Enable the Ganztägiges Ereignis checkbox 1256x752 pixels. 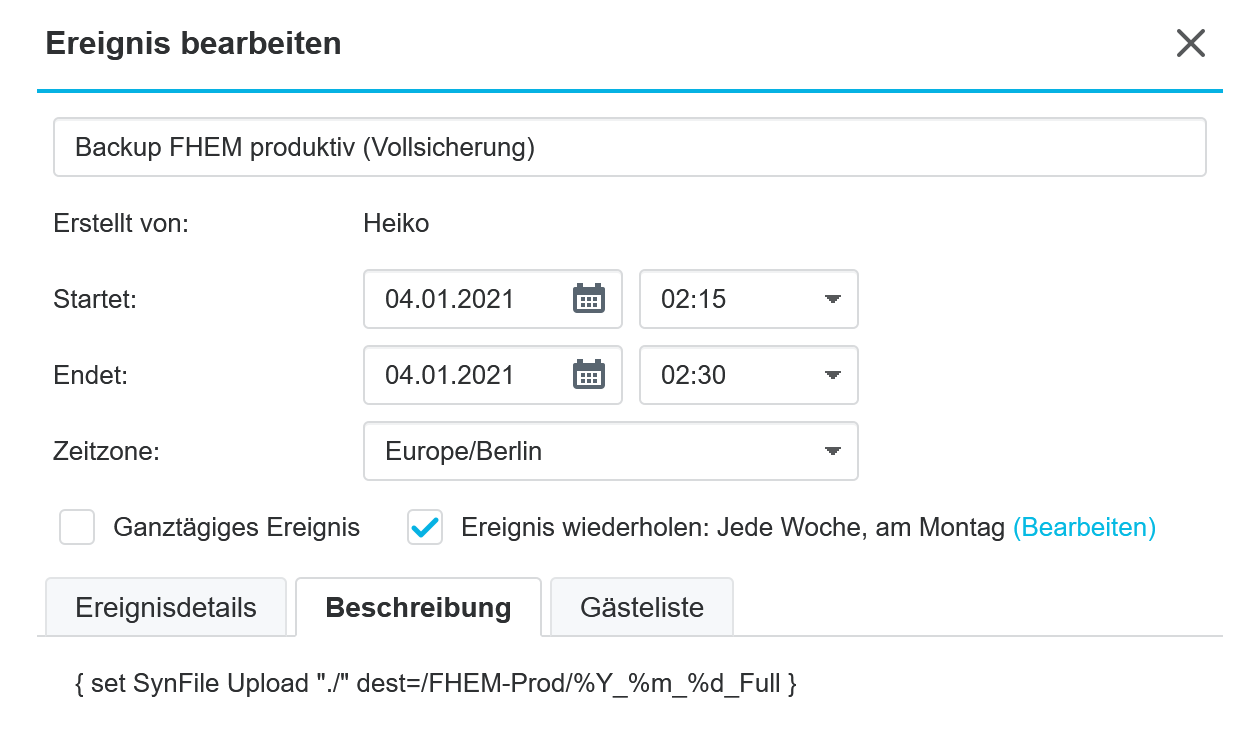click(x=77, y=527)
